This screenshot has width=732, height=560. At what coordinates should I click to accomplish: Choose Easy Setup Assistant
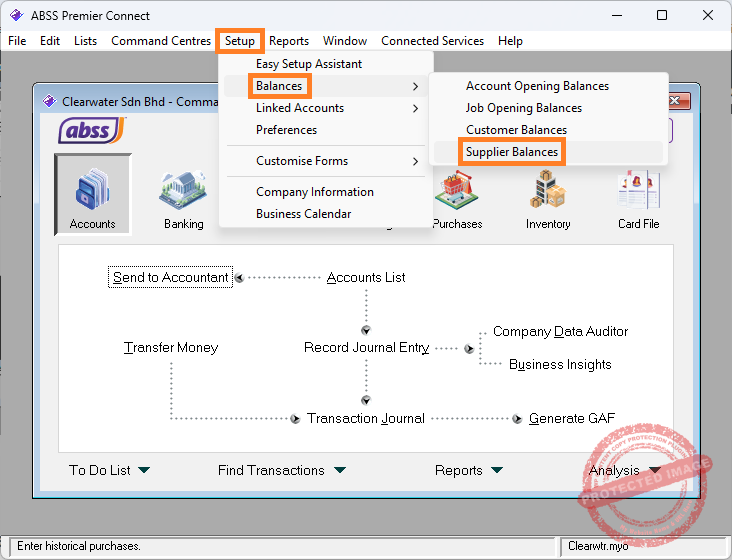tap(309, 64)
